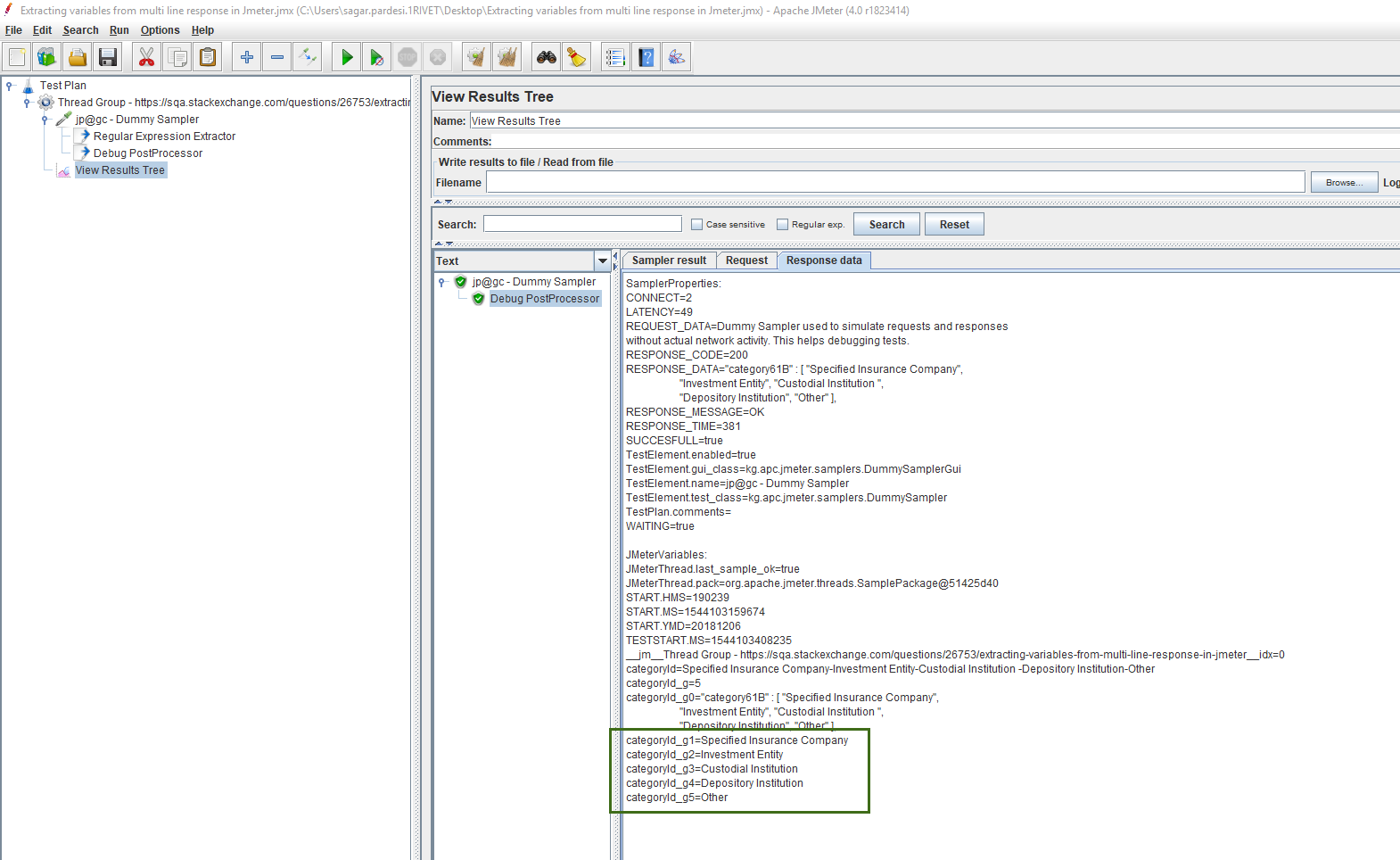1400x860 pixels.
Task: Collapse the Thread Group tree node
Action: pos(28,103)
